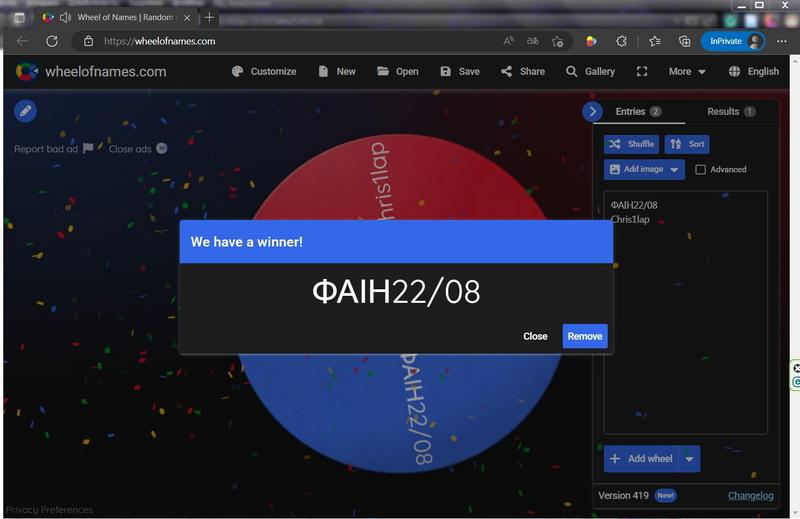This screenshot has width=800, height=519.
Task: Click Add wheel button
Action: [x=642, y=458]
